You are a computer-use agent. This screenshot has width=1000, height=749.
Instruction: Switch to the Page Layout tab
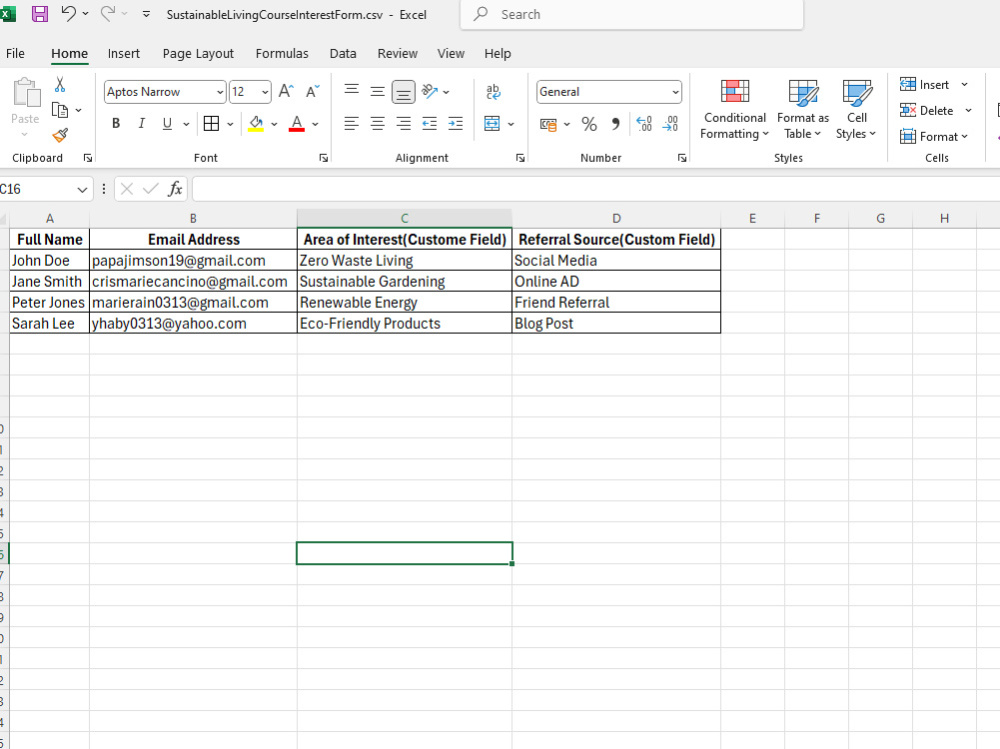pyautogui.click(x=198, y=54)
